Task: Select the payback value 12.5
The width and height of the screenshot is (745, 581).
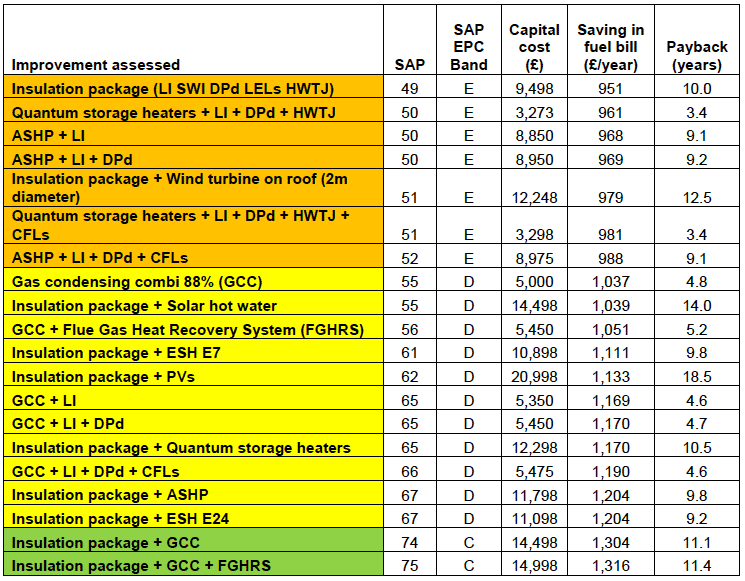Action: click(697, 198)
